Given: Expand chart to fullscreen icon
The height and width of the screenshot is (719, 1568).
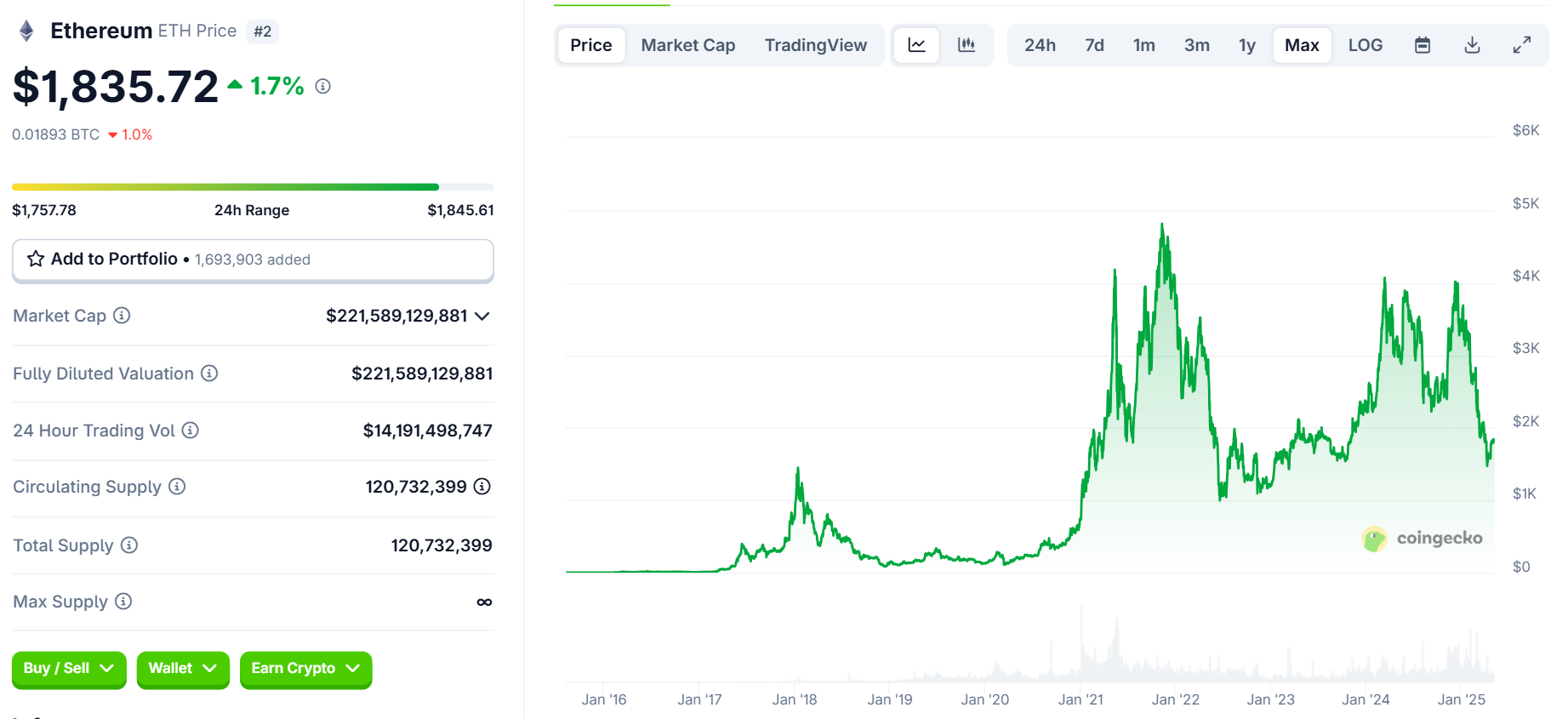Looking at the screenshot, I should (1522, 45).
